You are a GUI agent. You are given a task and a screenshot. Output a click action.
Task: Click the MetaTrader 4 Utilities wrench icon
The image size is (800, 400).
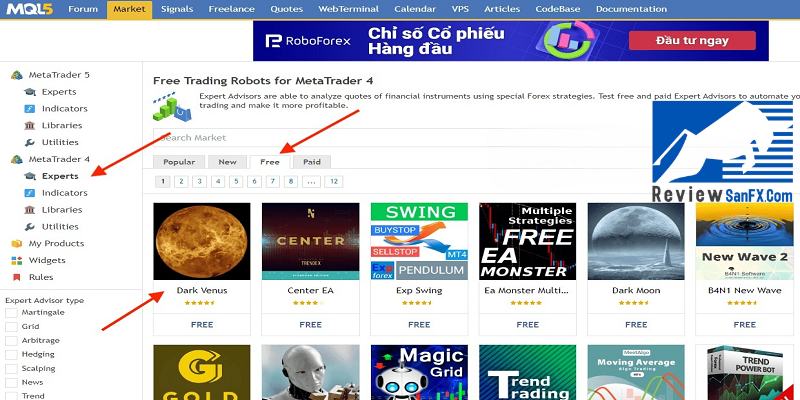tap(30, 227)
